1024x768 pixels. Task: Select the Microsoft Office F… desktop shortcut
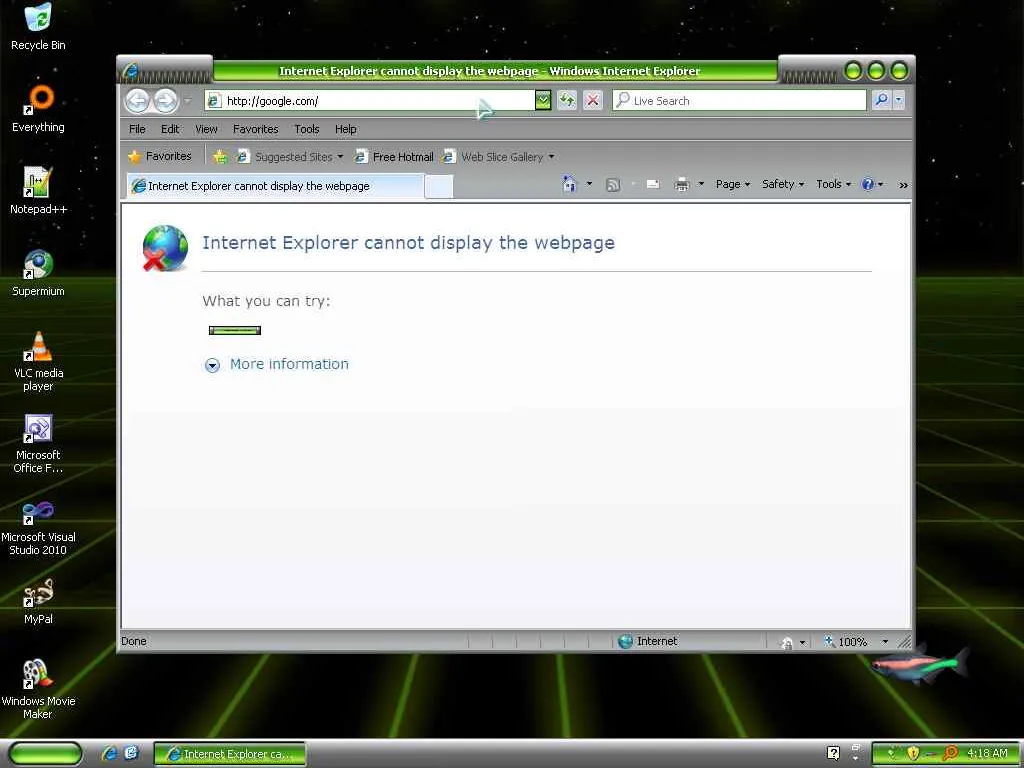click(38, 443)
